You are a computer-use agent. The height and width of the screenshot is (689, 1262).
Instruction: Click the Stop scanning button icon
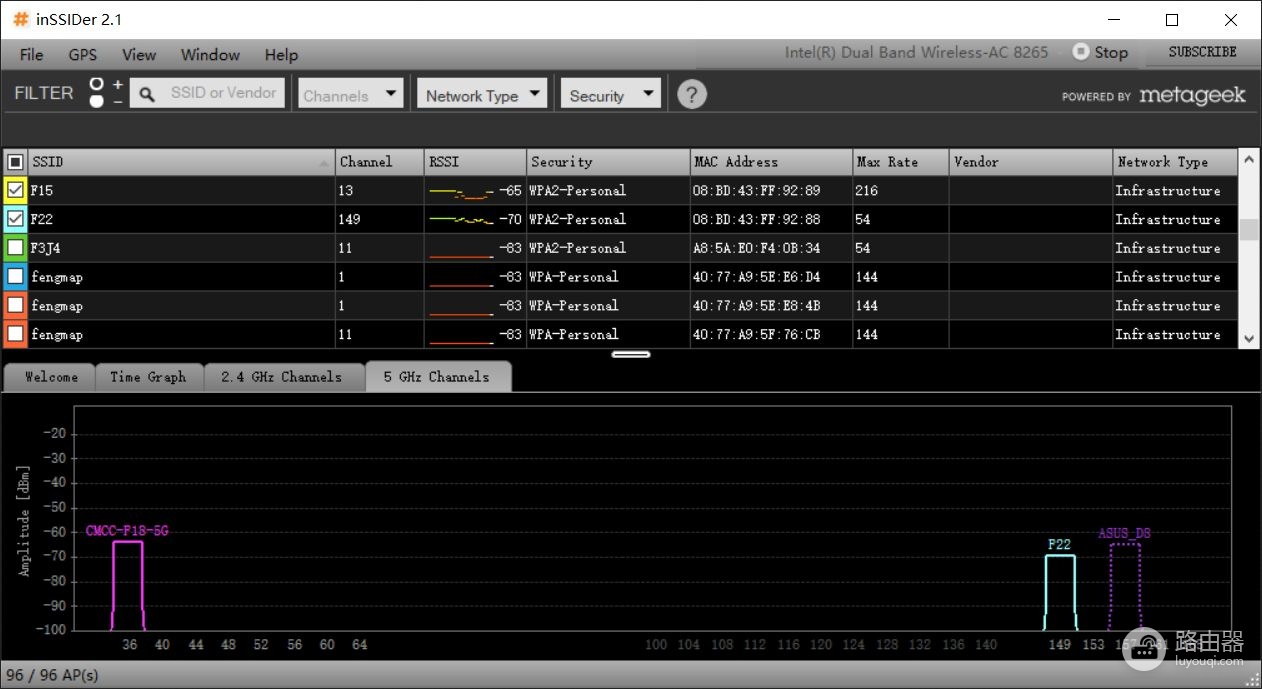tap(1081, 51)
